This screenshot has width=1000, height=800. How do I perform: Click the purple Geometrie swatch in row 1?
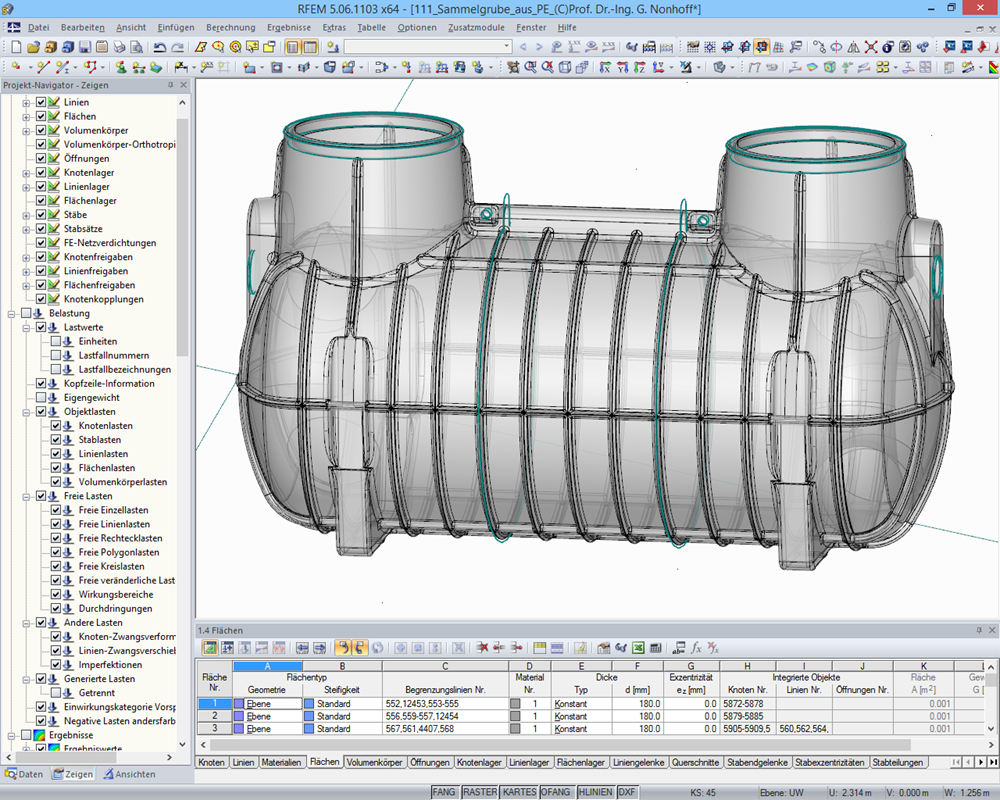(239, 704)
